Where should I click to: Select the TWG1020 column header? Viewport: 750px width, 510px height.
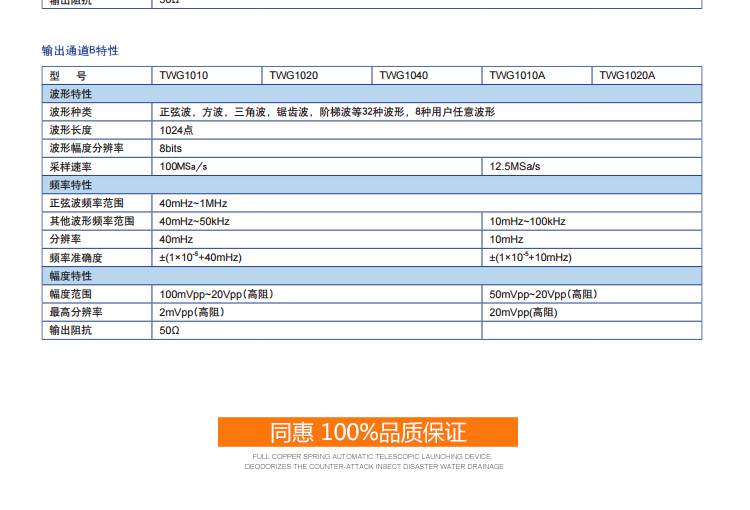coord(294,75)
